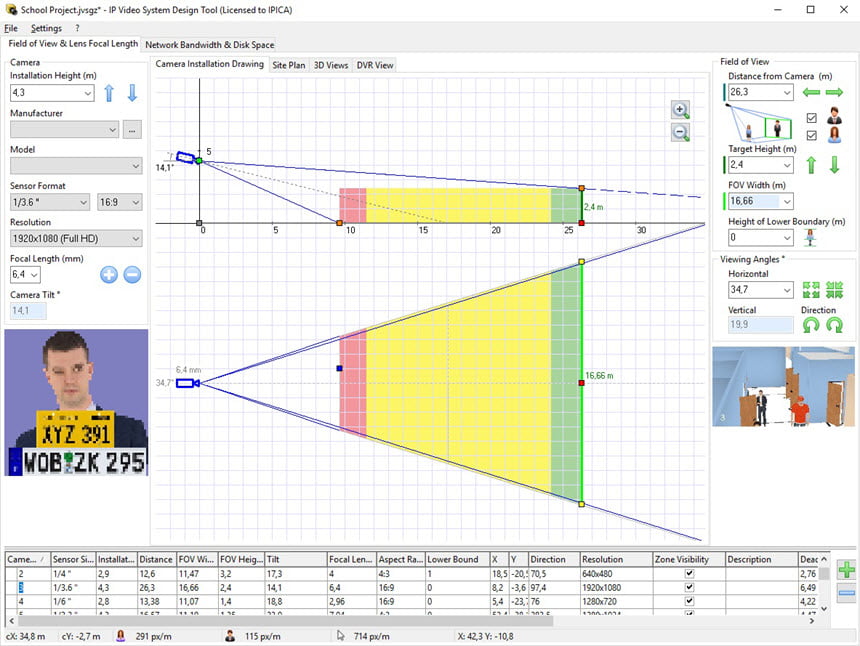Open the FOV Width dropdown

click(x=787, y=201)
